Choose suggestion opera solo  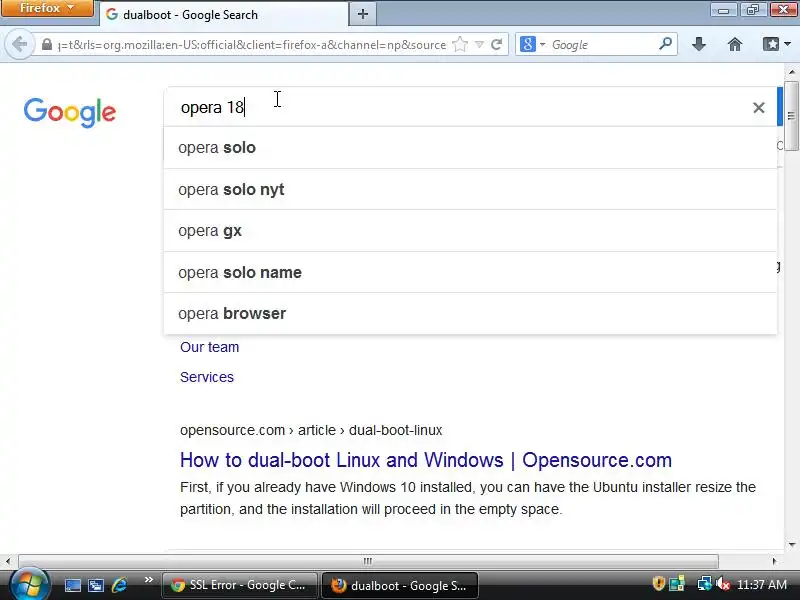point(470,147)
